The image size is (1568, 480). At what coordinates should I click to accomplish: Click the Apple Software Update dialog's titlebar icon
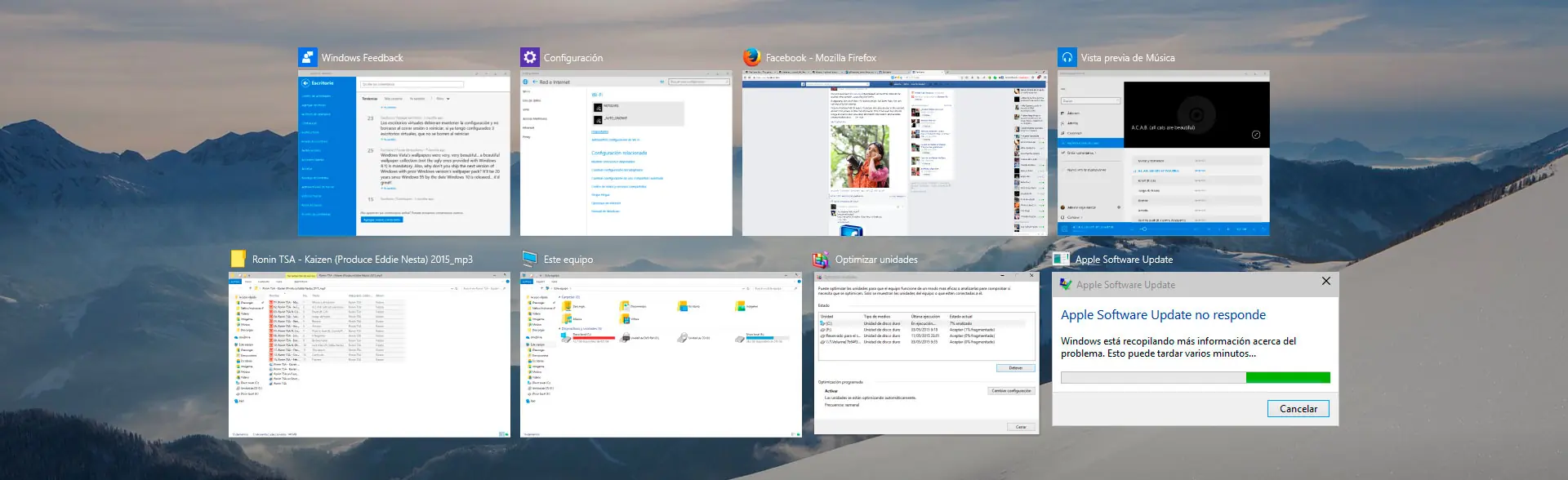tap(1066, 284)
